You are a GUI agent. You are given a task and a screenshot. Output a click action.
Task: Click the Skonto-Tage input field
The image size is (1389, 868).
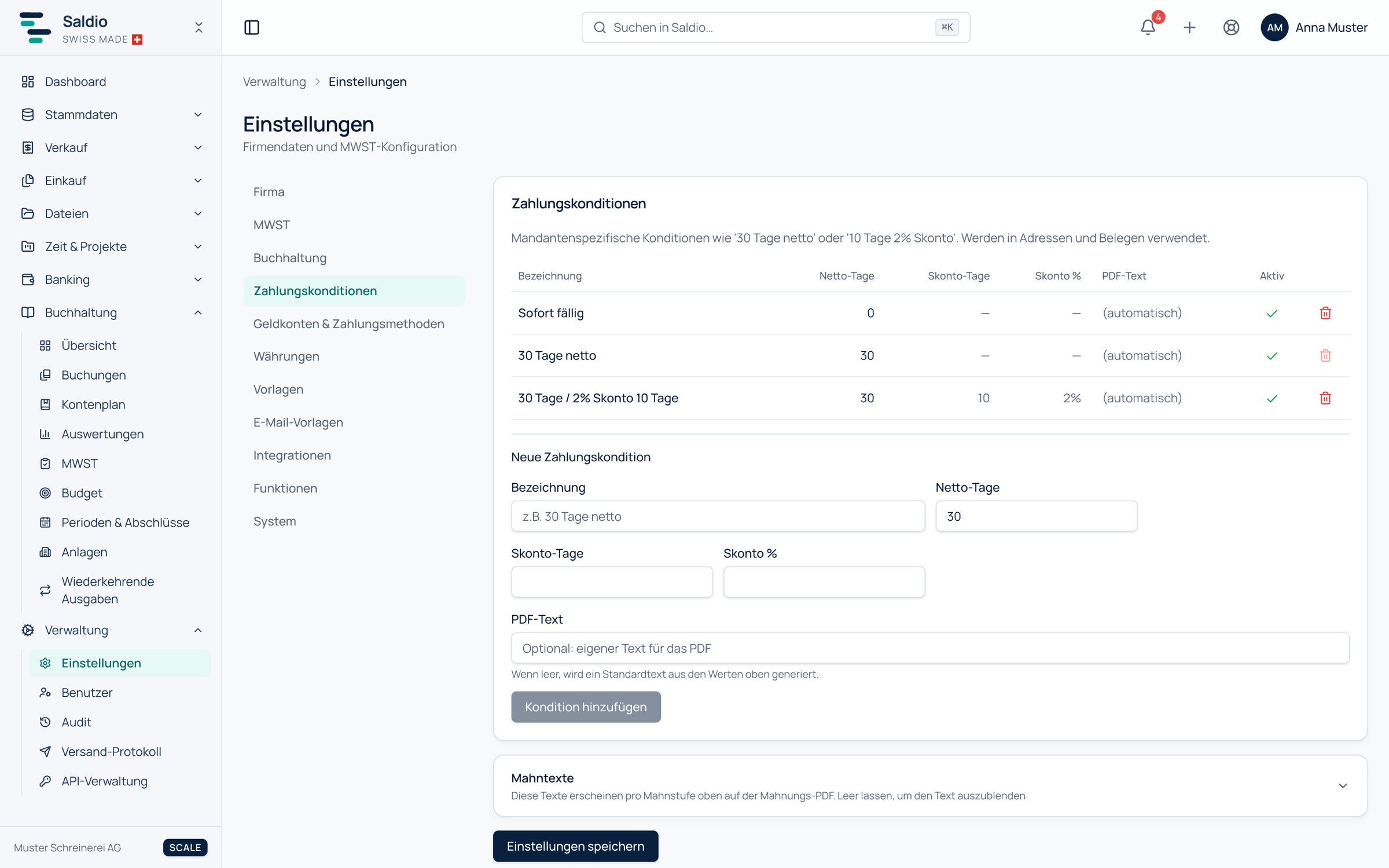pyautogui.click(x=612, y=582)
